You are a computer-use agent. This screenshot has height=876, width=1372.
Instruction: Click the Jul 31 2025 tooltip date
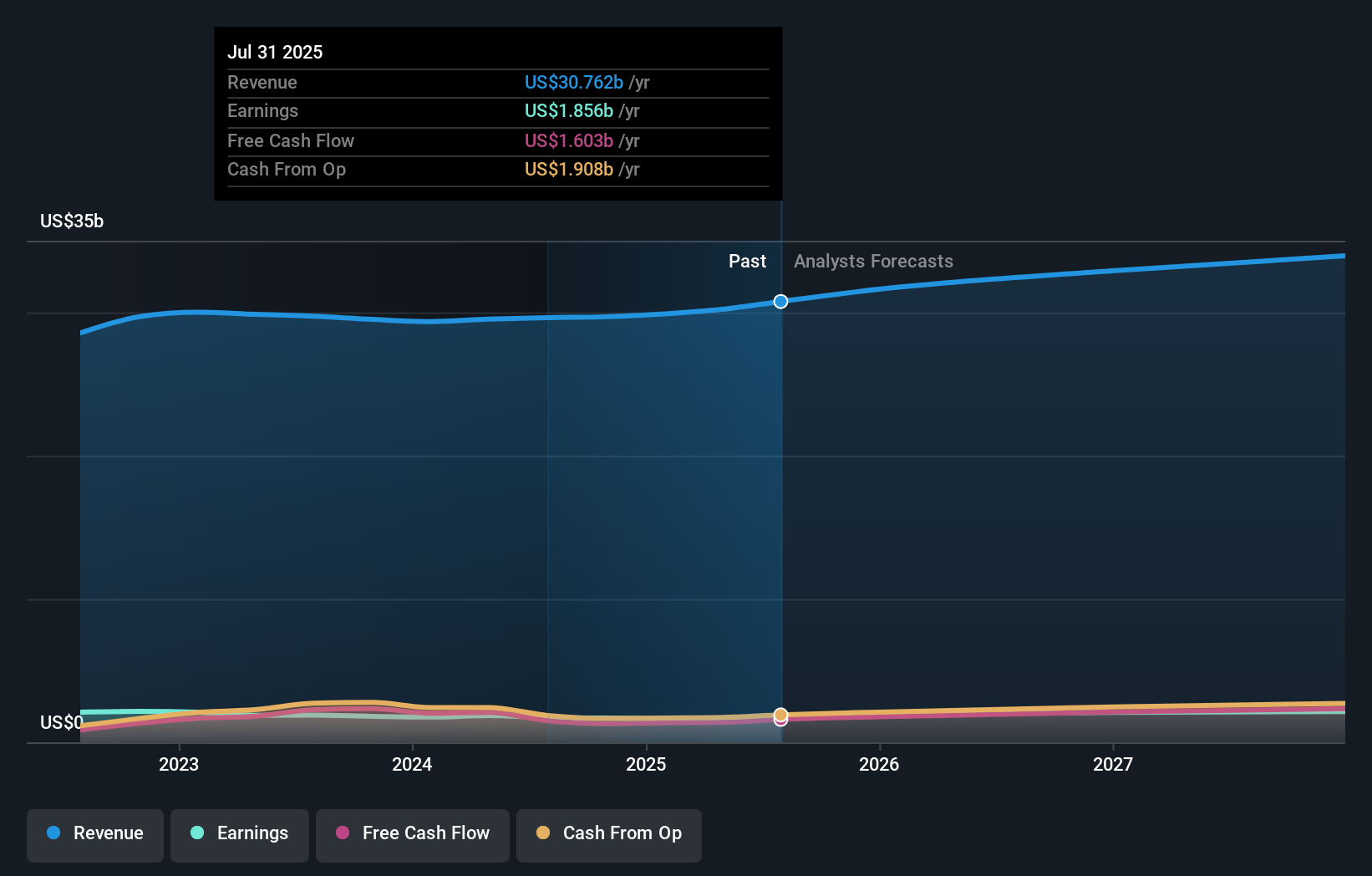pyautogui.click(x=275, y=52)
